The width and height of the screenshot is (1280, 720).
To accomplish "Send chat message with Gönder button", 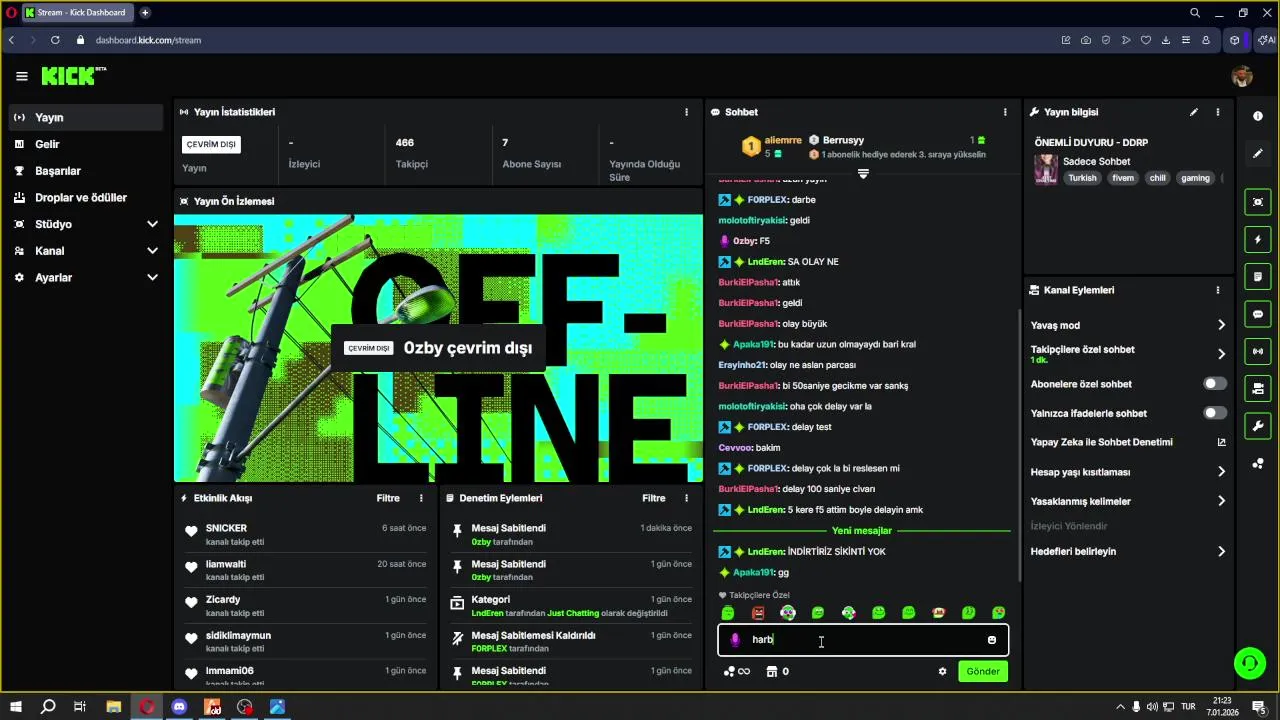I will pos(982,672).
